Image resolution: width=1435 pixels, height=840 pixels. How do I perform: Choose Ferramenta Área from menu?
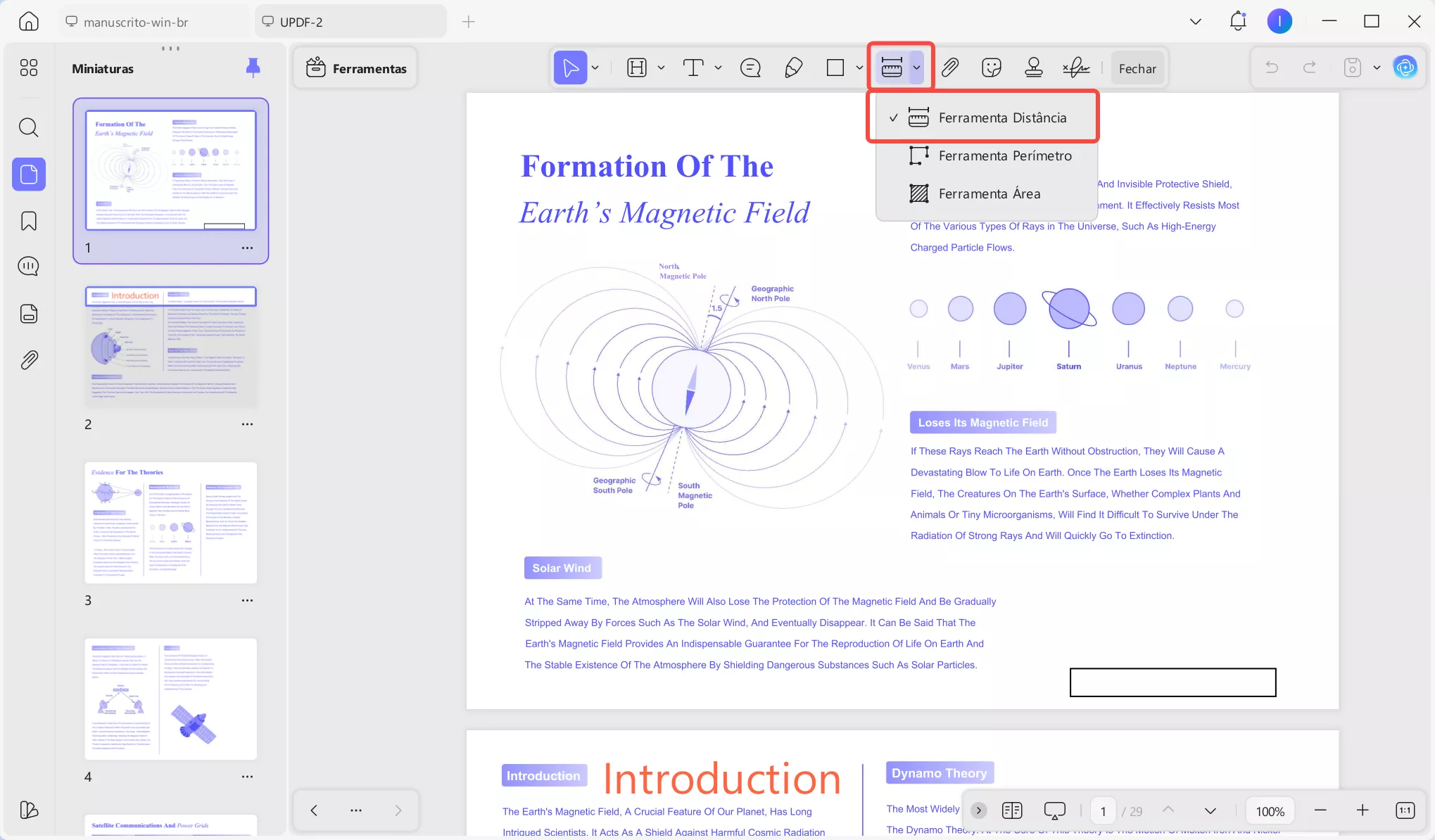(989, 193)
